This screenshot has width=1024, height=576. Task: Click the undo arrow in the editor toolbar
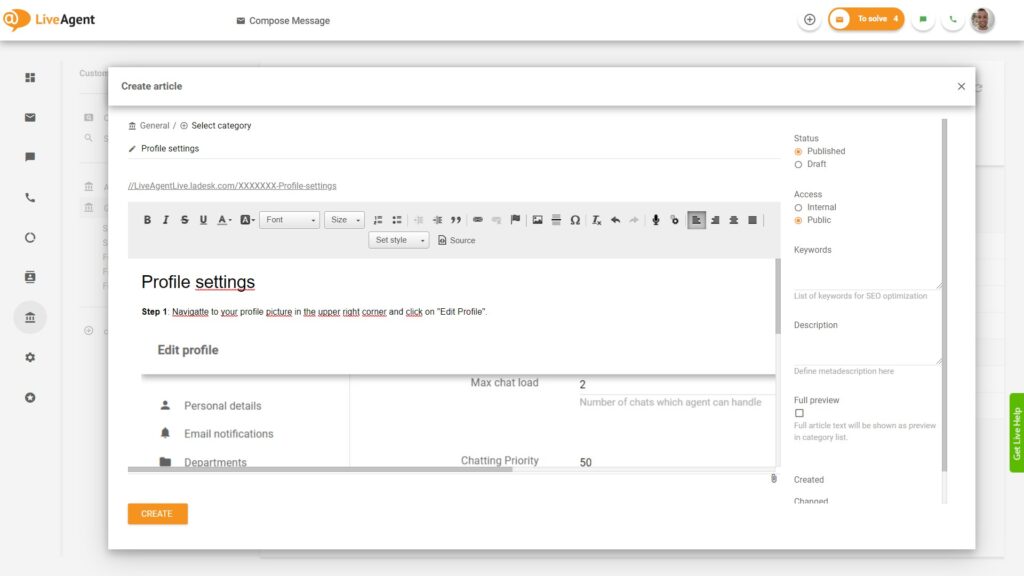coord(615,220)
